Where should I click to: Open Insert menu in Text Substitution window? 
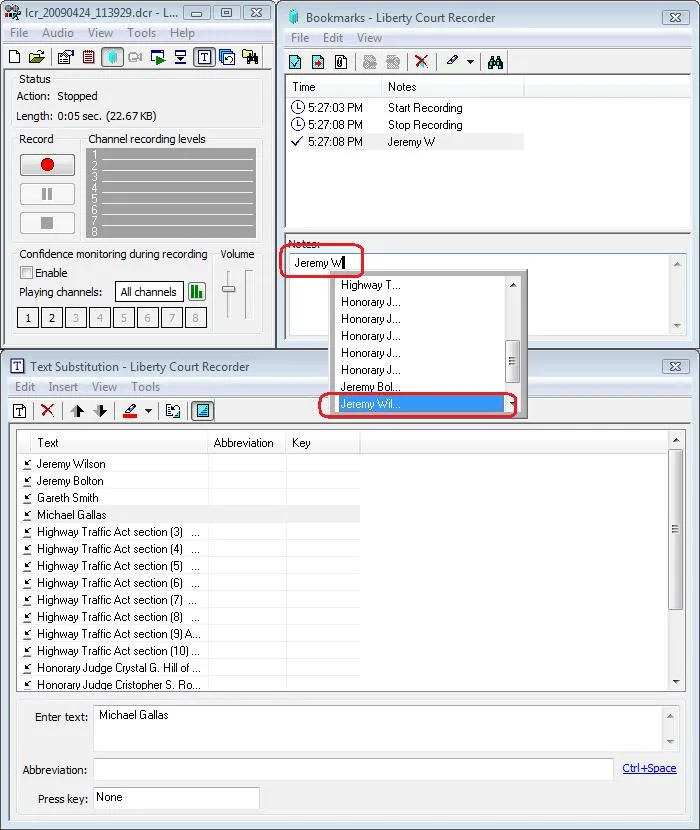tap(63, 387)
